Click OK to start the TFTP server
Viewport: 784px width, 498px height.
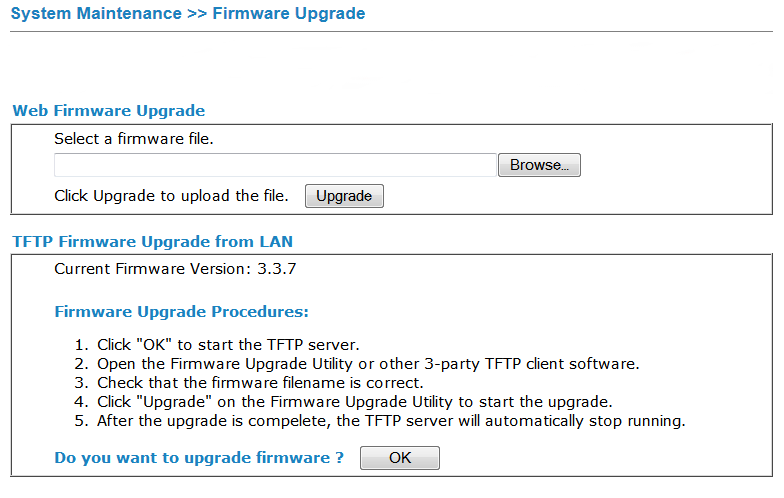(x=399, y=458)
